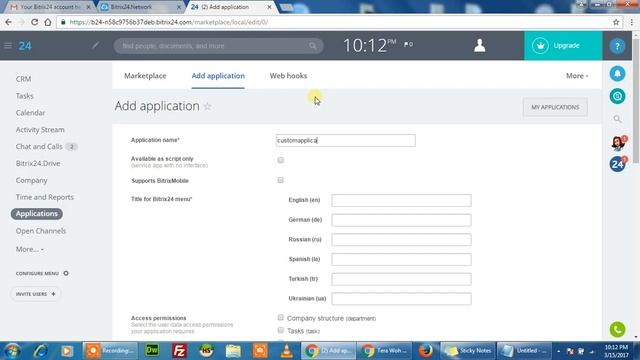Click the Ukrainian (ua) menu title field

click(x=401, y=299)
